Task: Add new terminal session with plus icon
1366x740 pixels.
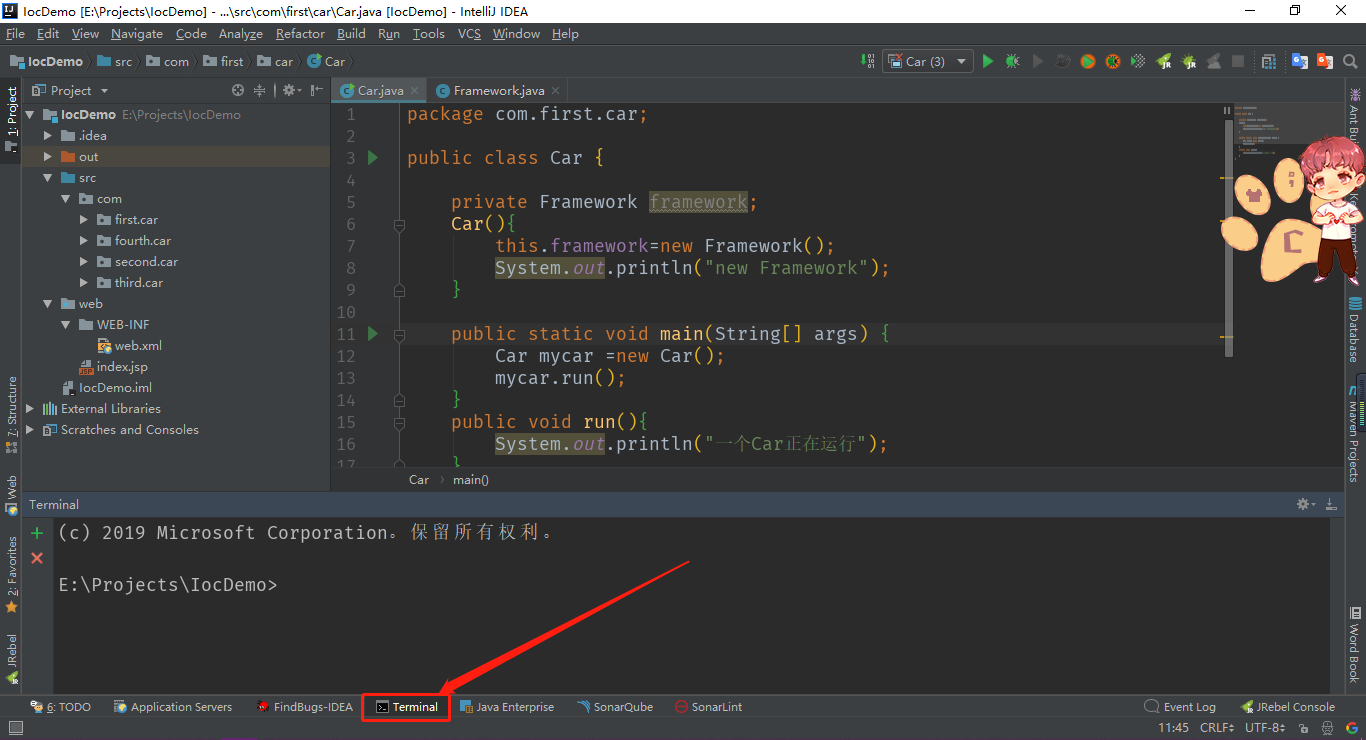Action: [x=37, y=533]
